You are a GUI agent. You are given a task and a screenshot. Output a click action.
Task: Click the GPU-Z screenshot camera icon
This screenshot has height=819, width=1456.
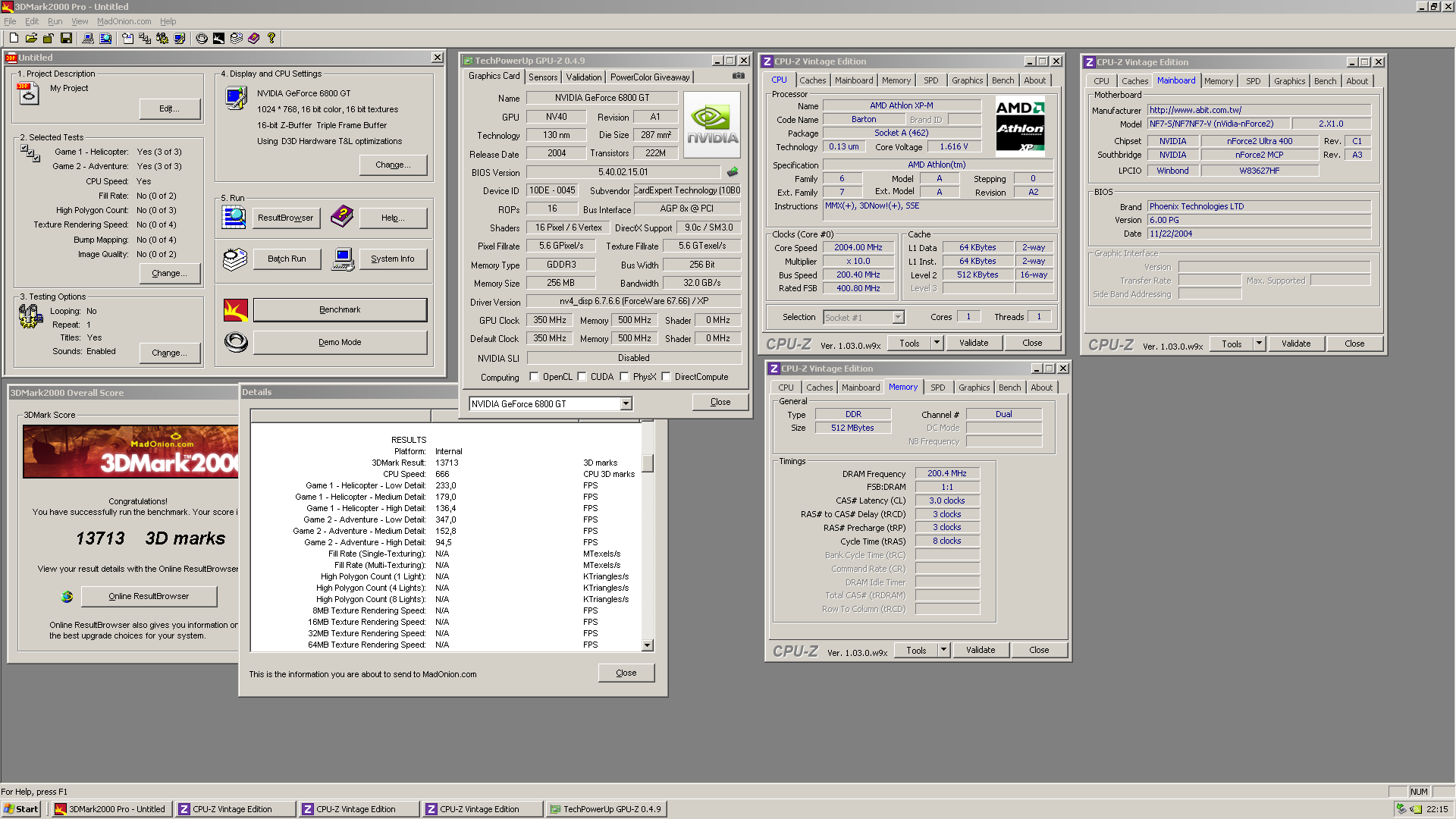point(738,76)
